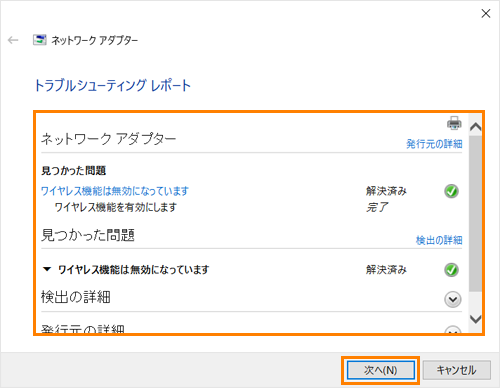Image resolution: width=500 pixels, height=388 pixels.
Task: Click the トラブルシューティング レポート heading
Action: point(112,86)
